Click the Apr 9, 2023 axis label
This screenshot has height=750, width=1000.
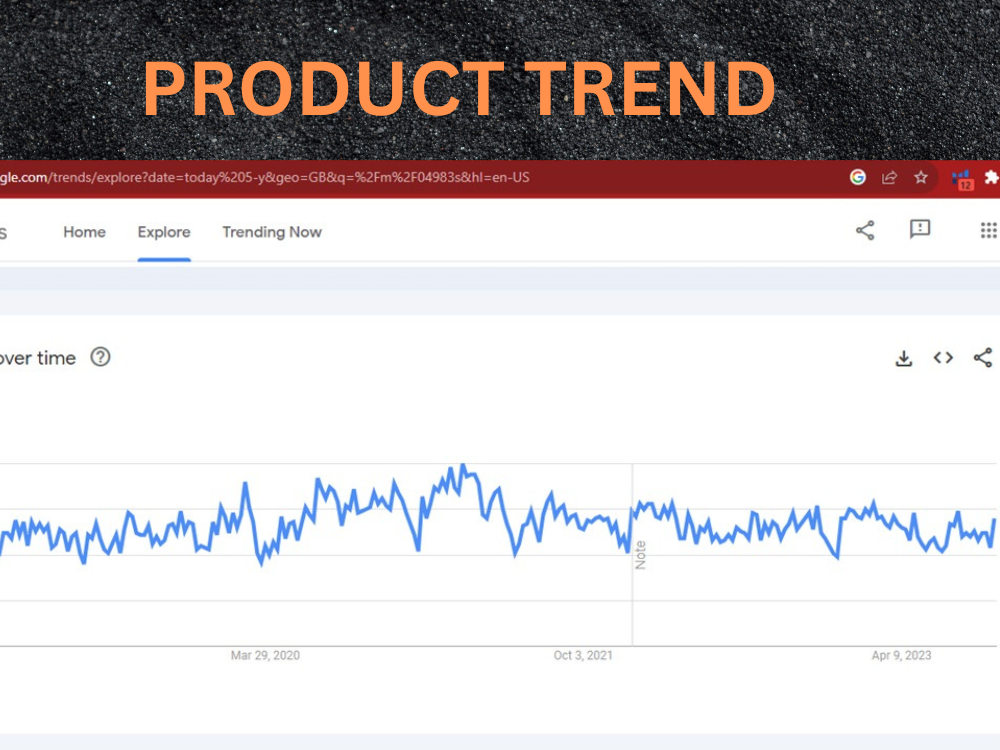901,656
